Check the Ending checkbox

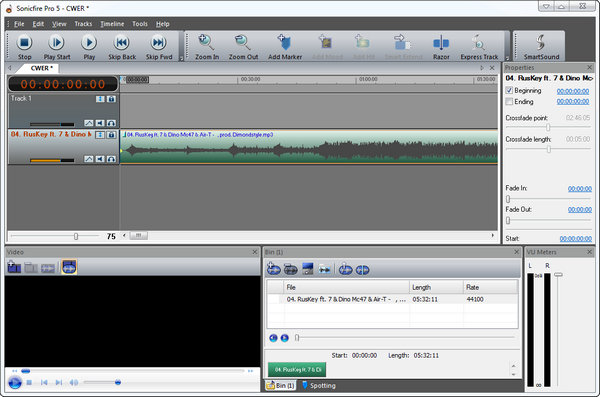pyautogui.click(x=509, y=101)
